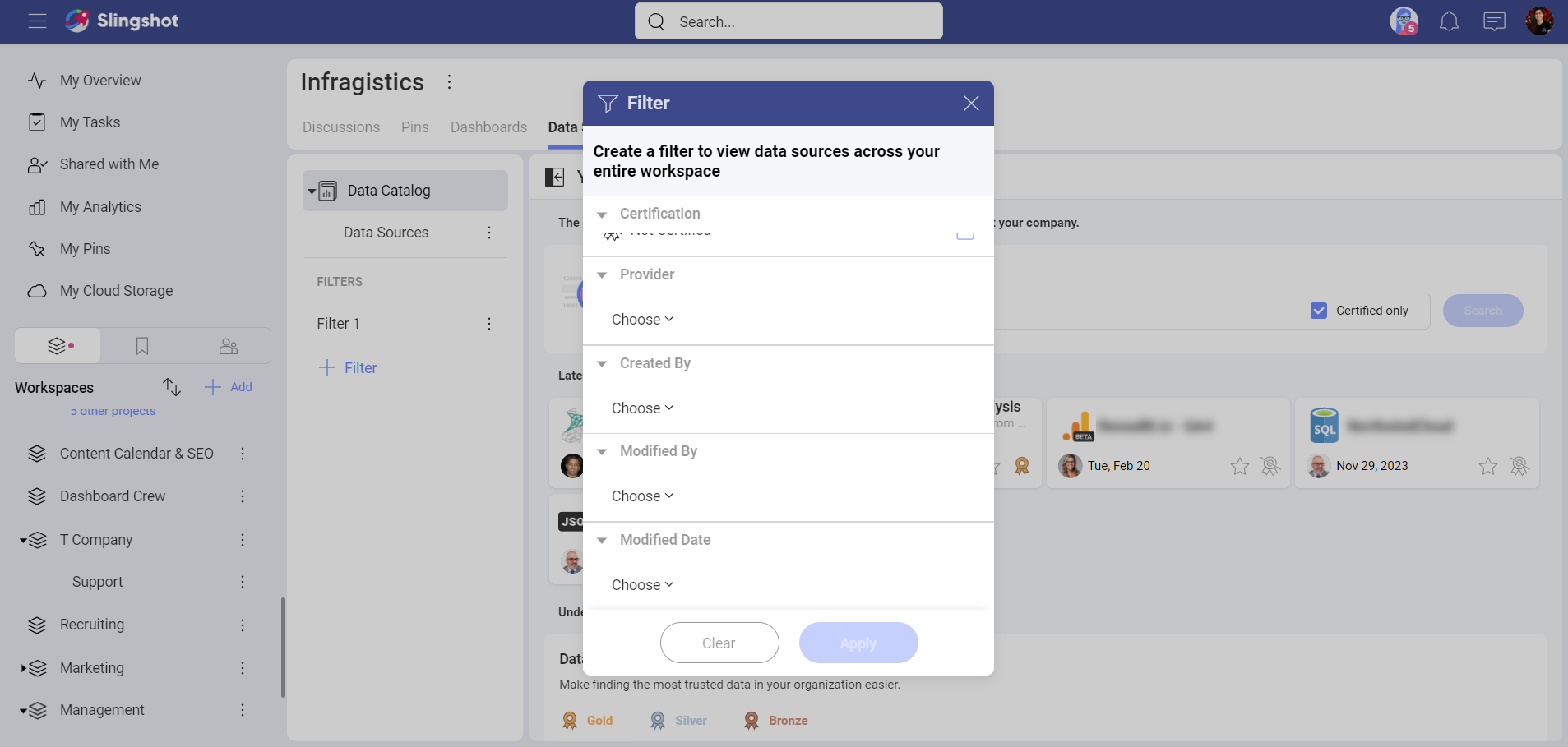Click the Apply button

tap(858, 643)
